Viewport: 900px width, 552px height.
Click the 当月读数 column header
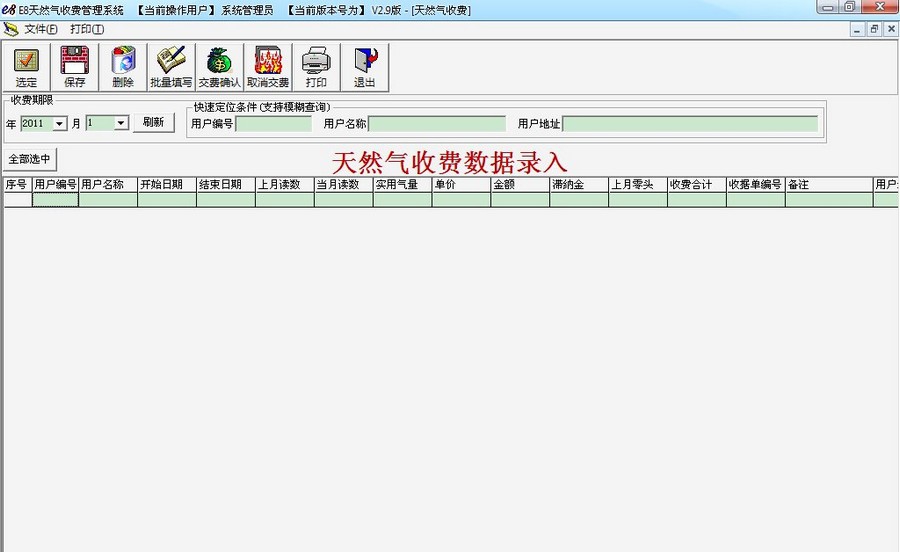[343, 185]
